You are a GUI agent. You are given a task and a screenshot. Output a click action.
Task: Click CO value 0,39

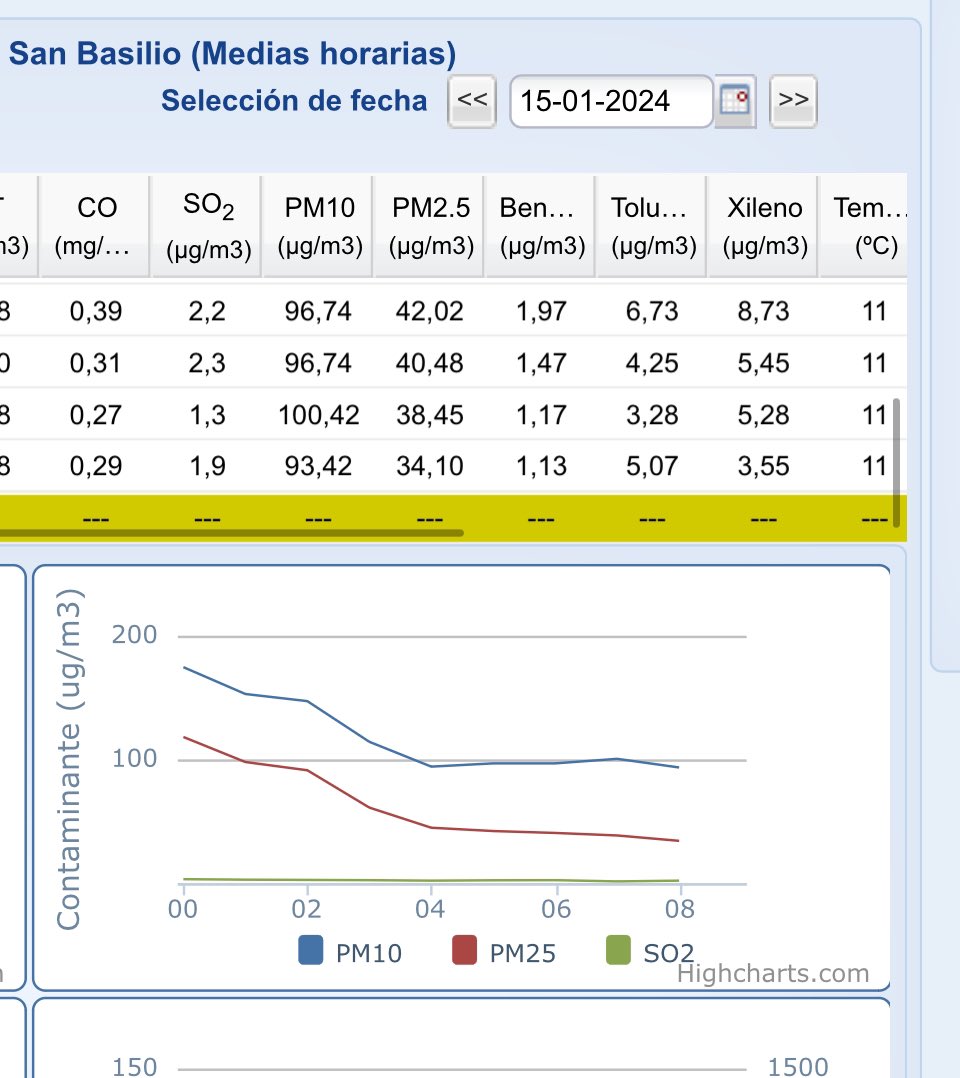tap(96, 311)
